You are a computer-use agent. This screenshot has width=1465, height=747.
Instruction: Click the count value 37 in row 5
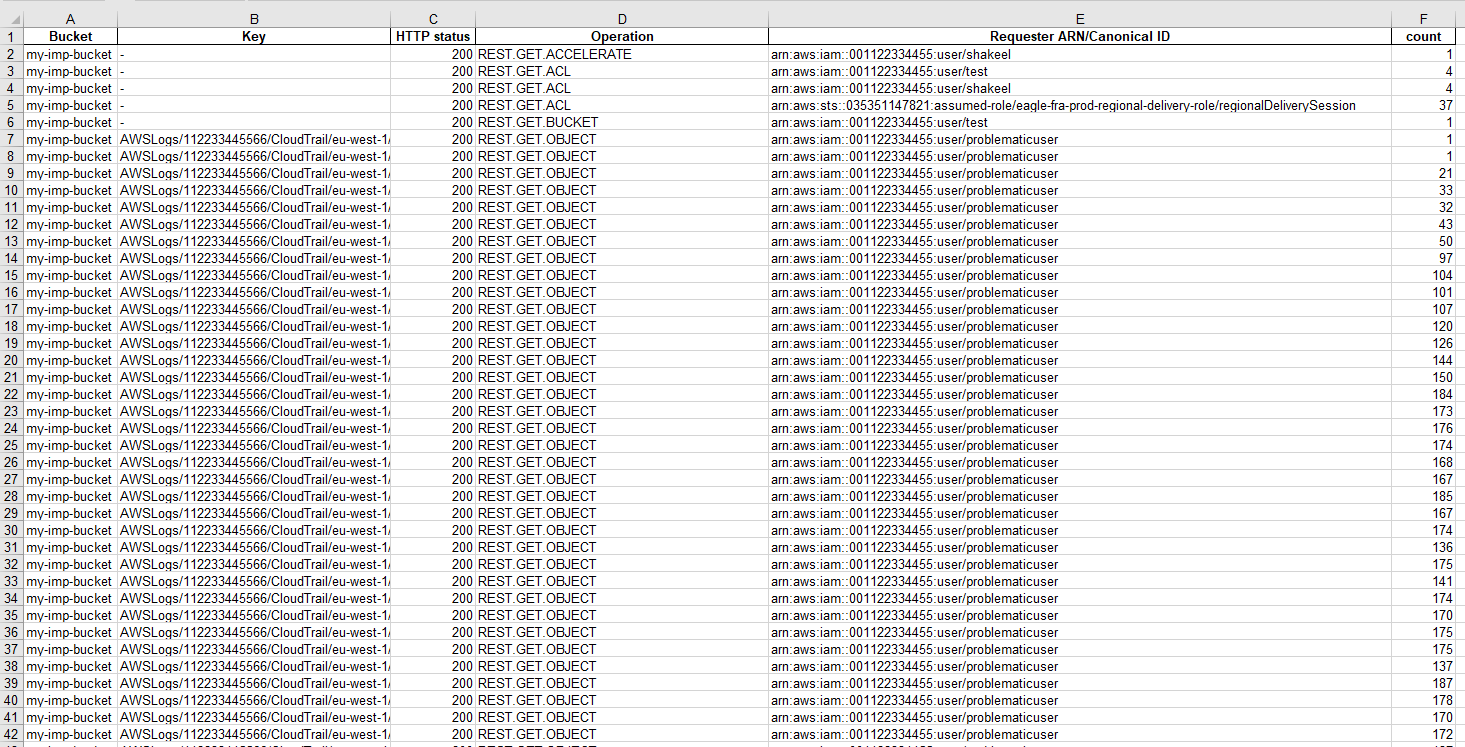[1442, 105]
